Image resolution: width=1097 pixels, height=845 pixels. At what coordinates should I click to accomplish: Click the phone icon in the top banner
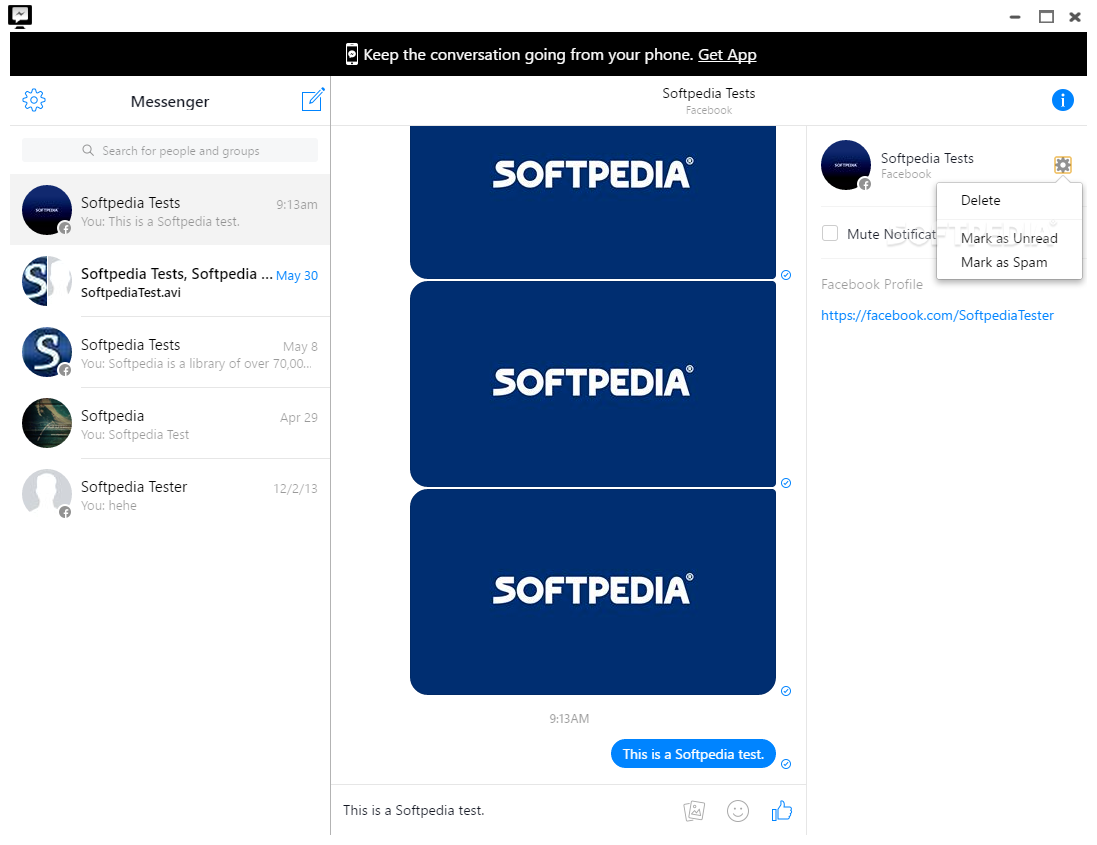[x=352, y=55]
